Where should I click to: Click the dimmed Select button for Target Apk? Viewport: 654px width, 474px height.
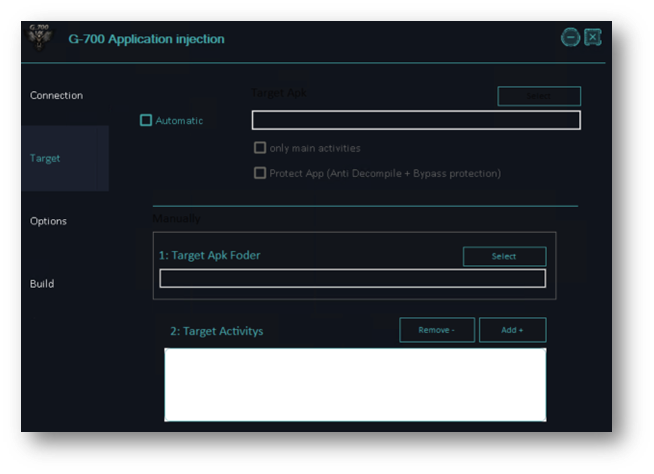(539, 96)
